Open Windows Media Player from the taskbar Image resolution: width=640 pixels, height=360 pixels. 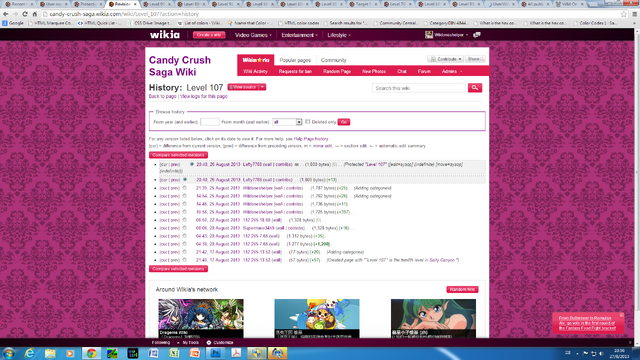click(70, 353)
